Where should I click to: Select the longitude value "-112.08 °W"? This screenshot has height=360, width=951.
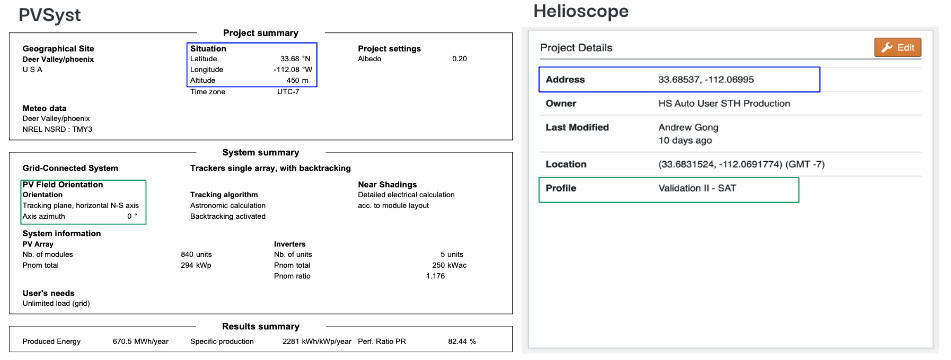(293, 70)
